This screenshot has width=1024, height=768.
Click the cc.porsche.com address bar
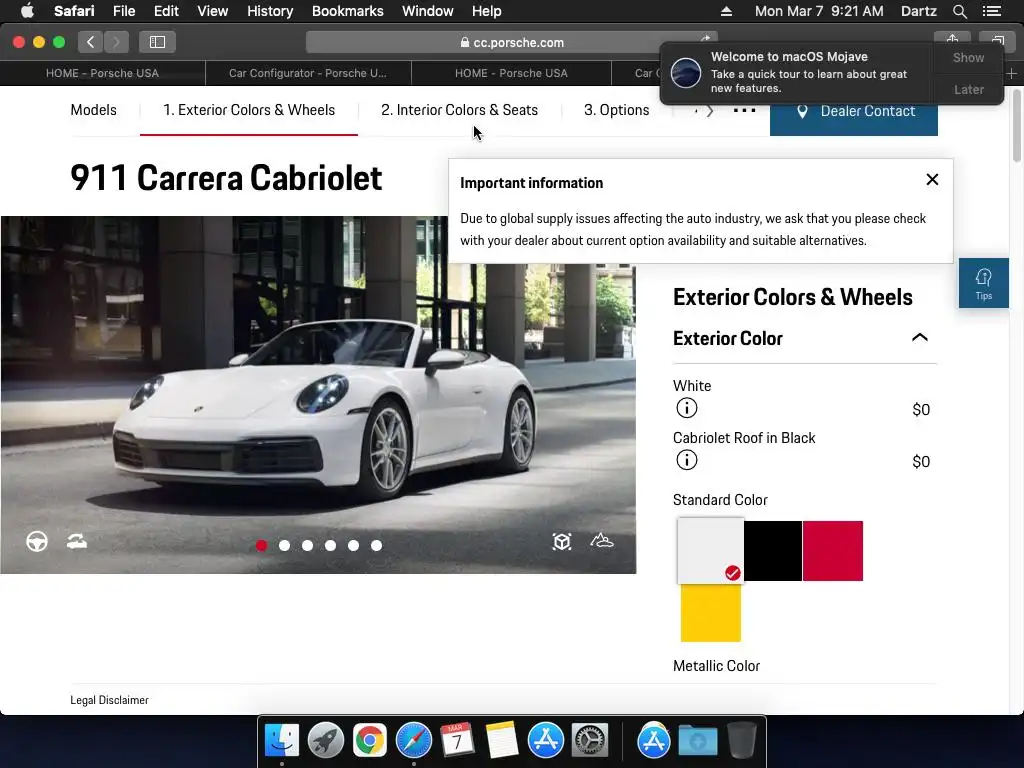tap(511, 42)
